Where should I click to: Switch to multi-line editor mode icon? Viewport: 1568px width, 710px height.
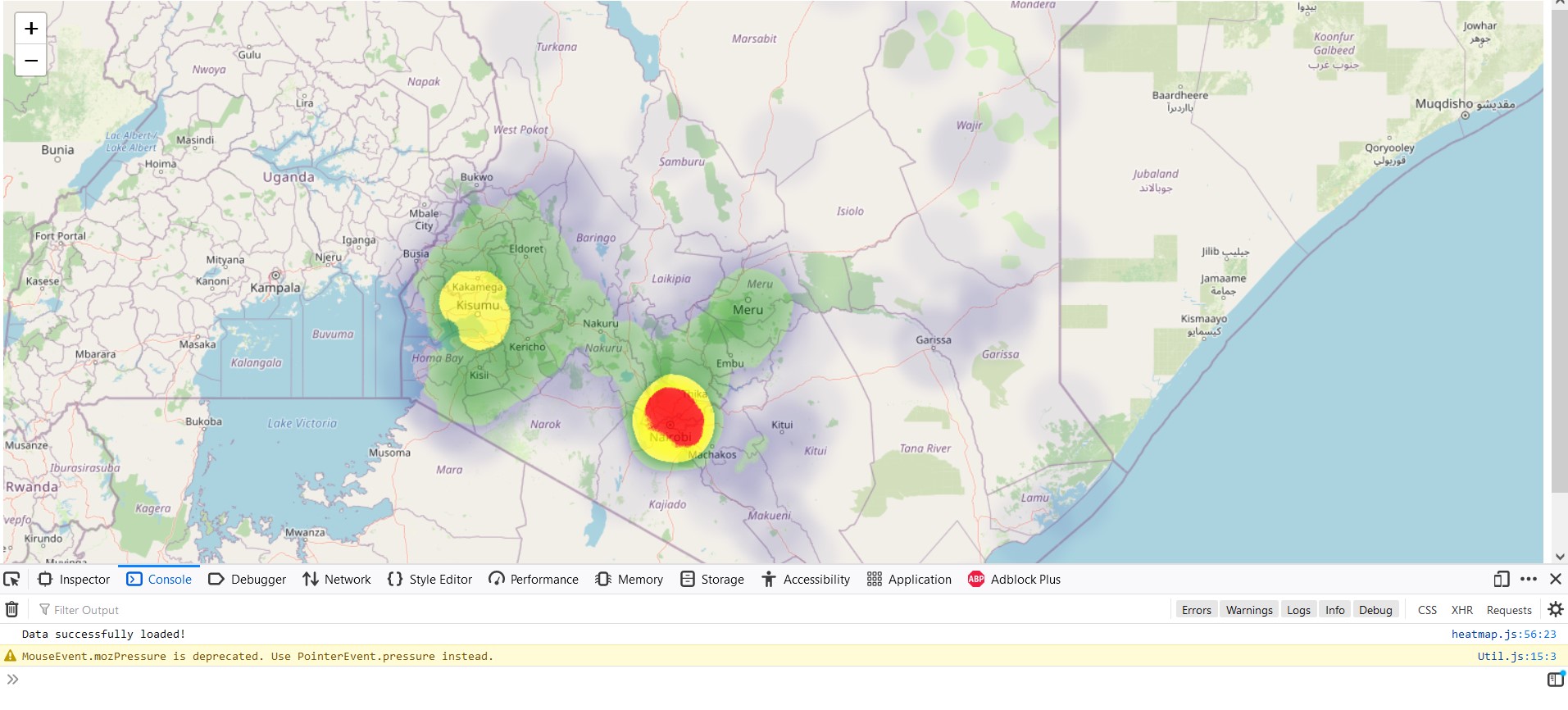pyautogui.click(x=1555, y=679)
